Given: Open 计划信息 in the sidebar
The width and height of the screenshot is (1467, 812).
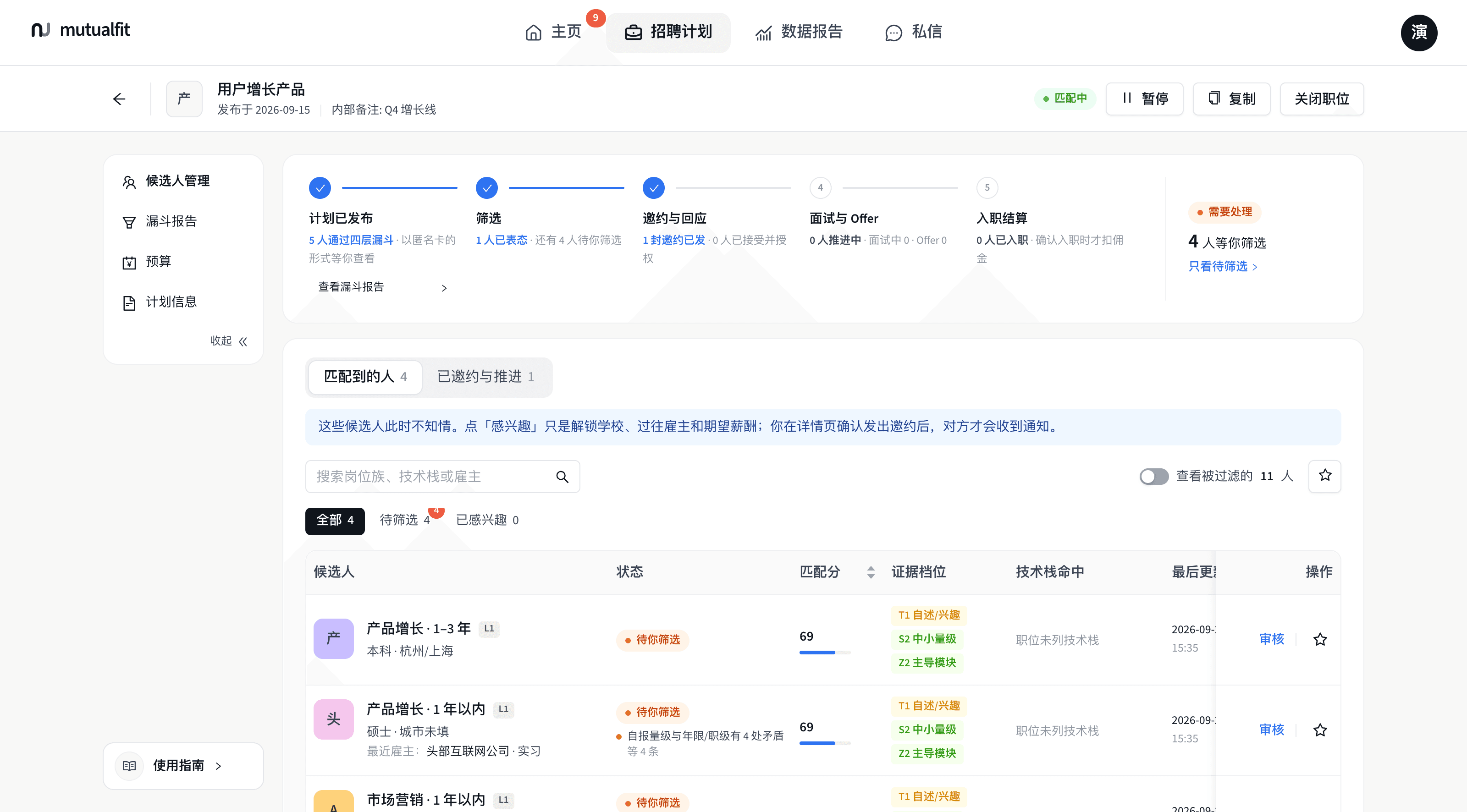Looking at the screenshot, I should [x=183, y=302].
